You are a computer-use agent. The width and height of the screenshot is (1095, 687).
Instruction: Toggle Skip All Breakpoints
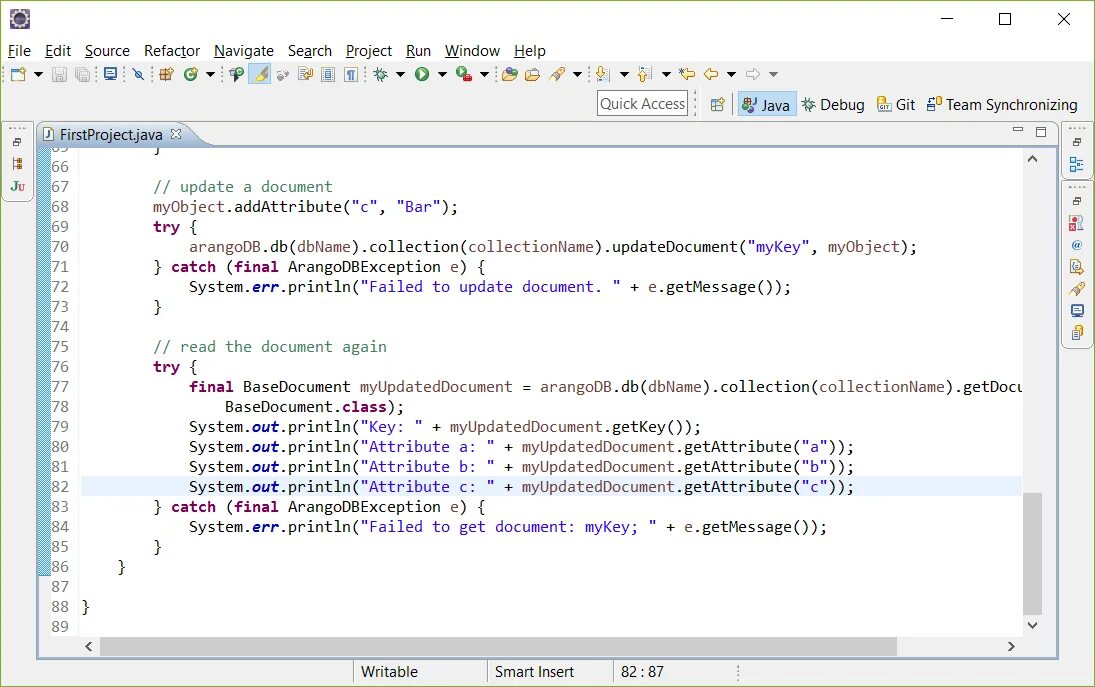(136, 74)
